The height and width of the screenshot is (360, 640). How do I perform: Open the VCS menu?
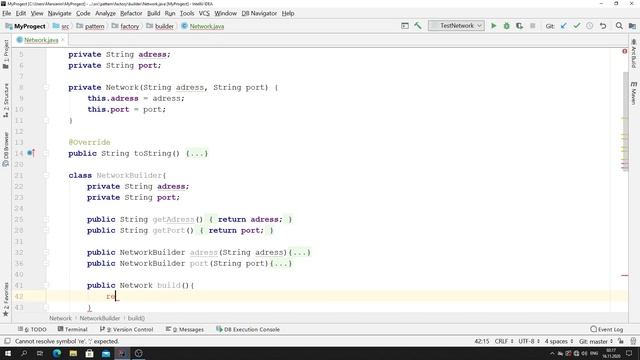(204, 13)
